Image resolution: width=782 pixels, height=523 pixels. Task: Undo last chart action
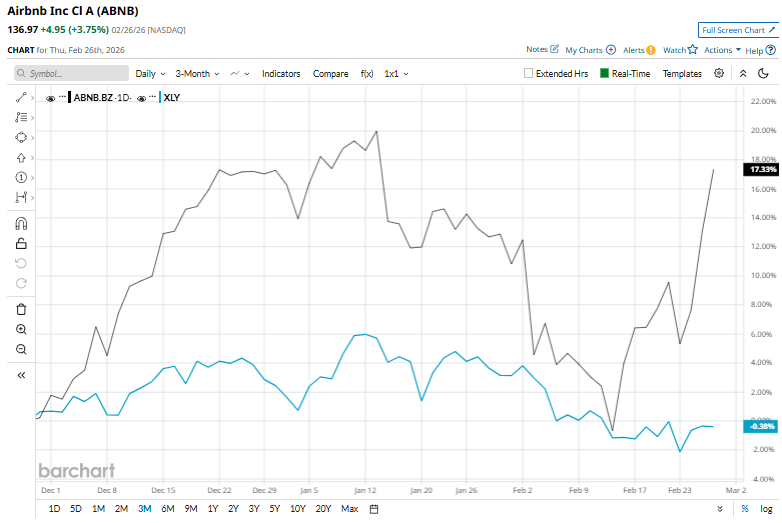coord(21,263)
